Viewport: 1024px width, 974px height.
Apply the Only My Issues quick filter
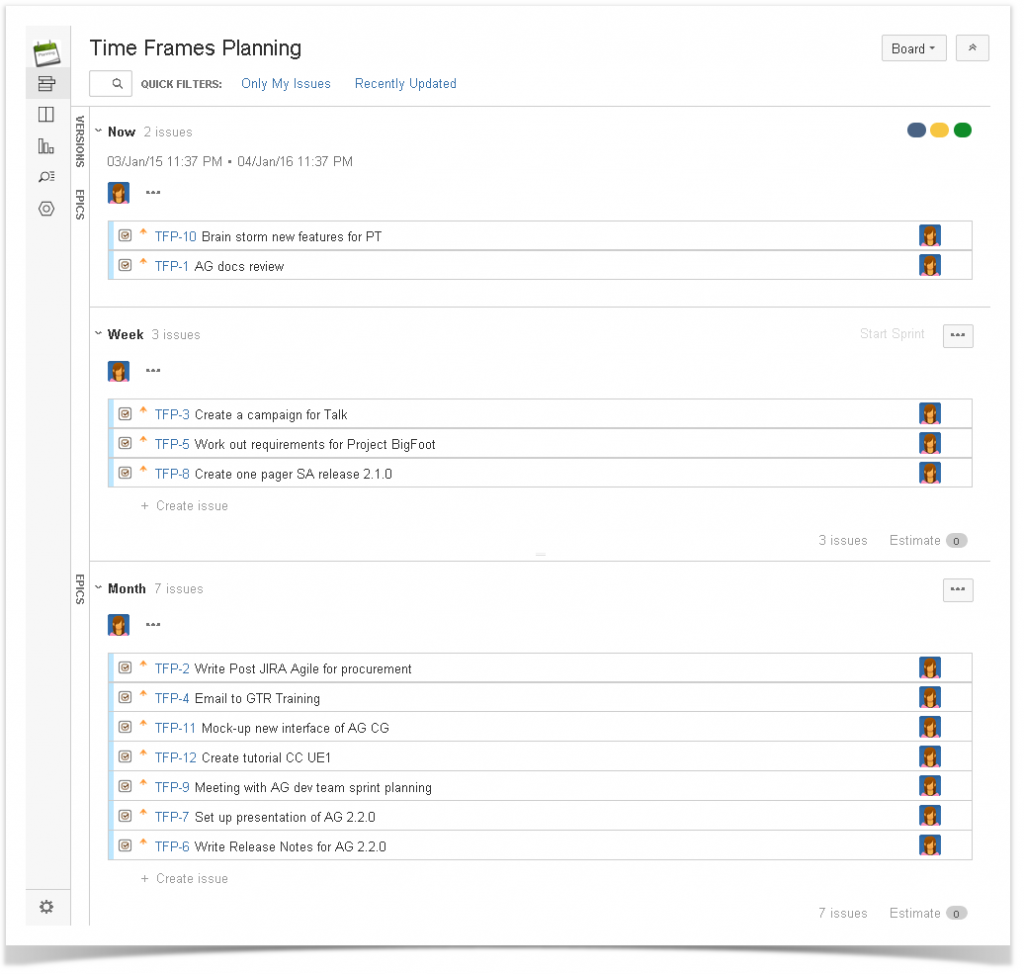coord(286,83)
